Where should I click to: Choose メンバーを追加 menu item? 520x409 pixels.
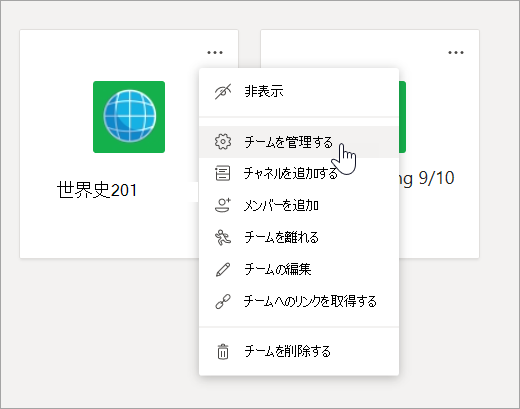coord(299,205)
